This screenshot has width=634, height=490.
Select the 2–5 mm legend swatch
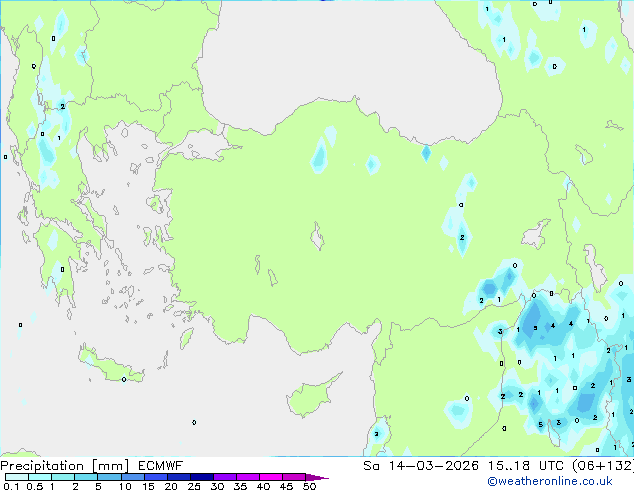[86, 477]
